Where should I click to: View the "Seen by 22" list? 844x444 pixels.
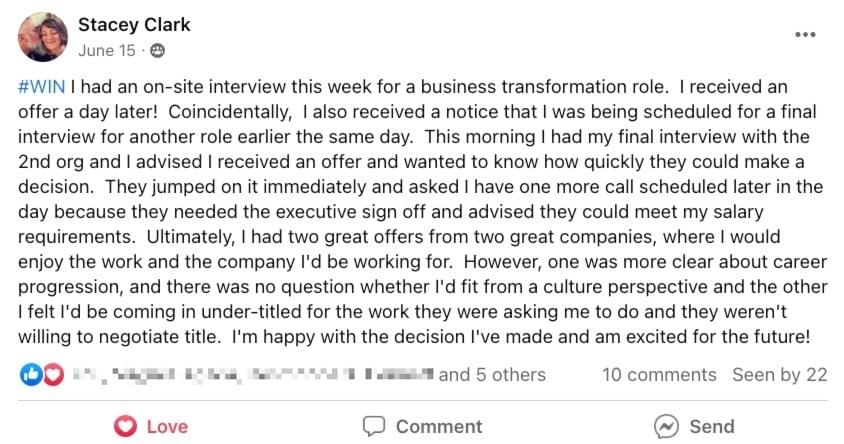[x=780, y=375]
